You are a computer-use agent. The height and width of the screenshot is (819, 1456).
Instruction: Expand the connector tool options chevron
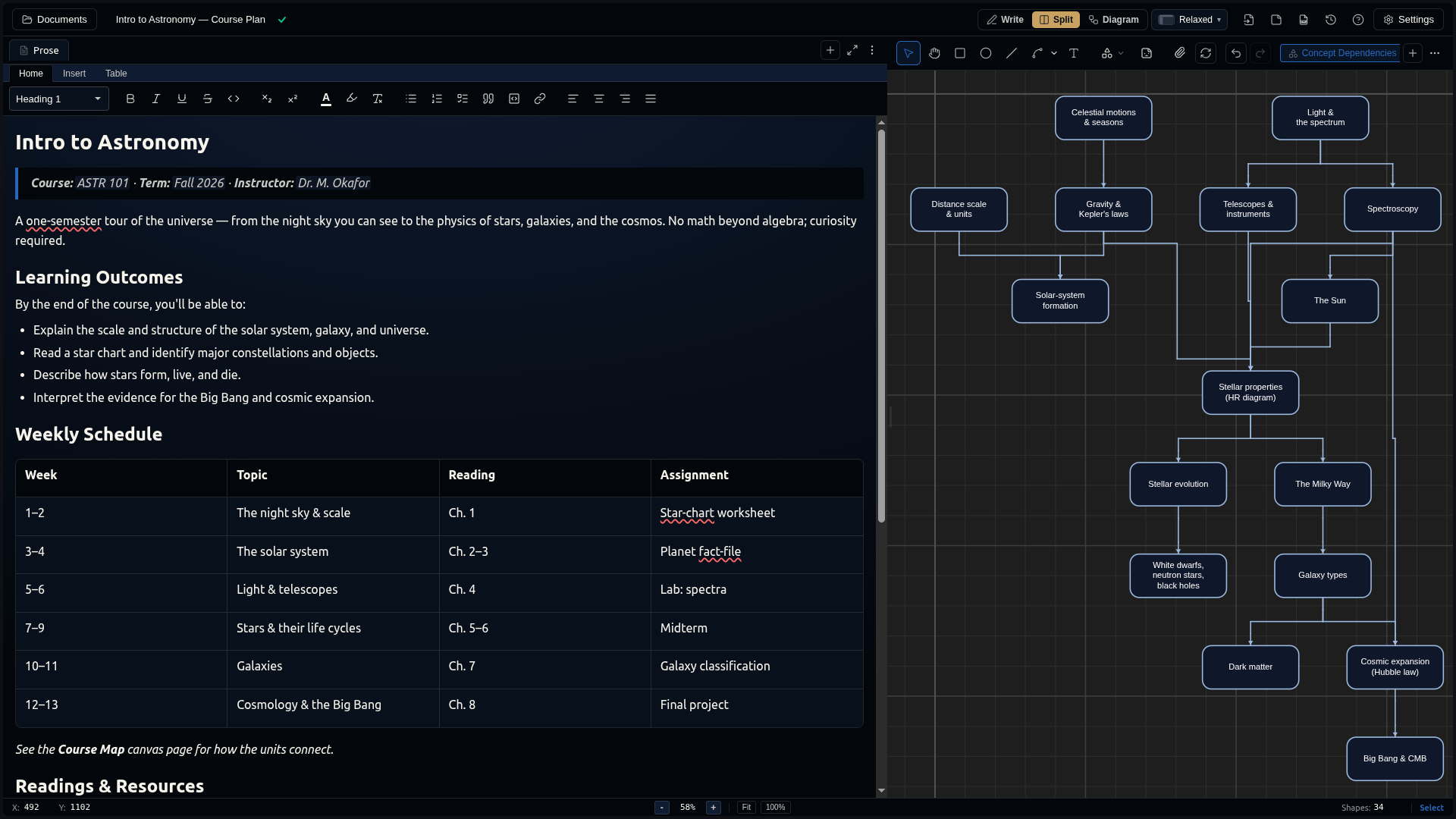click(1054, 53)
